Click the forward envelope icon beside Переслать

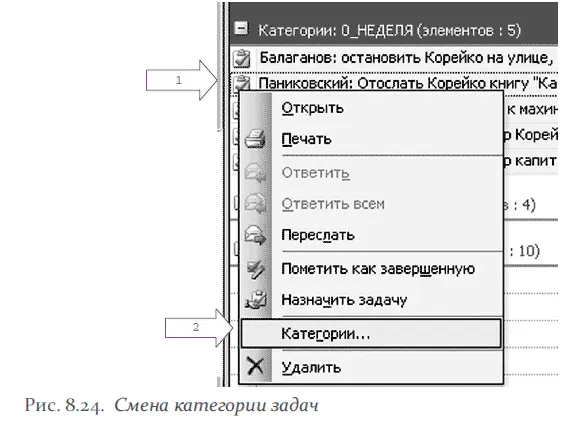(x=255, y=235)
